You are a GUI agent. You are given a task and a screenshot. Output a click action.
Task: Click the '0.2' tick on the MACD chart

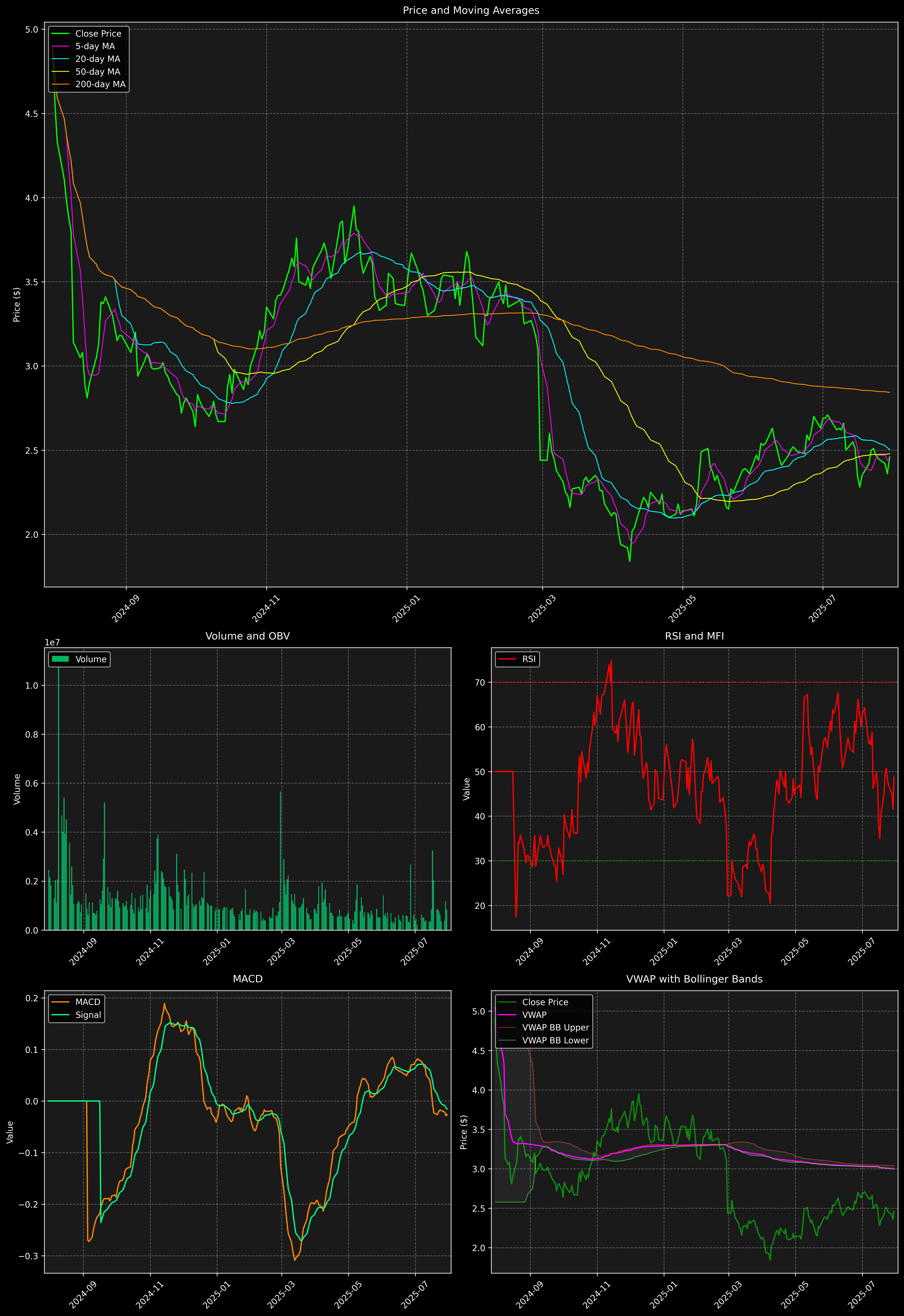(32, 998)
